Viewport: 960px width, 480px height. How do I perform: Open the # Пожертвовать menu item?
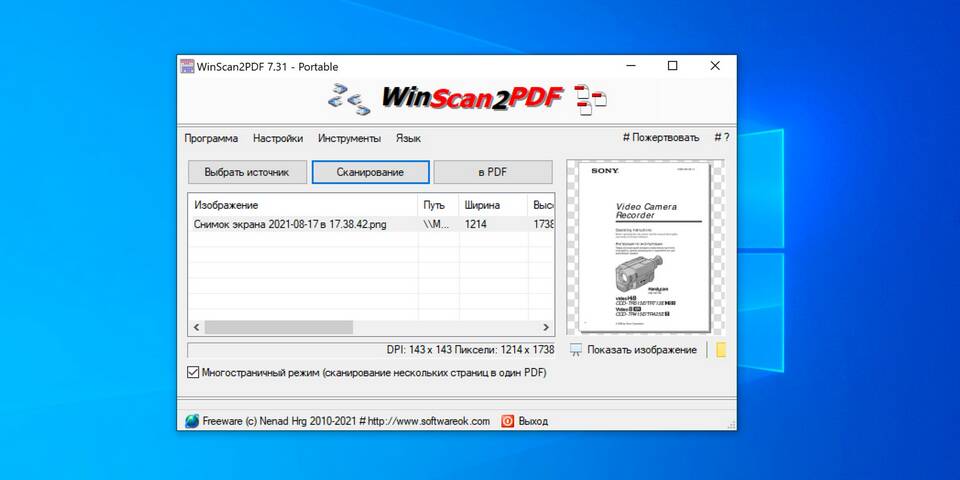661,138
